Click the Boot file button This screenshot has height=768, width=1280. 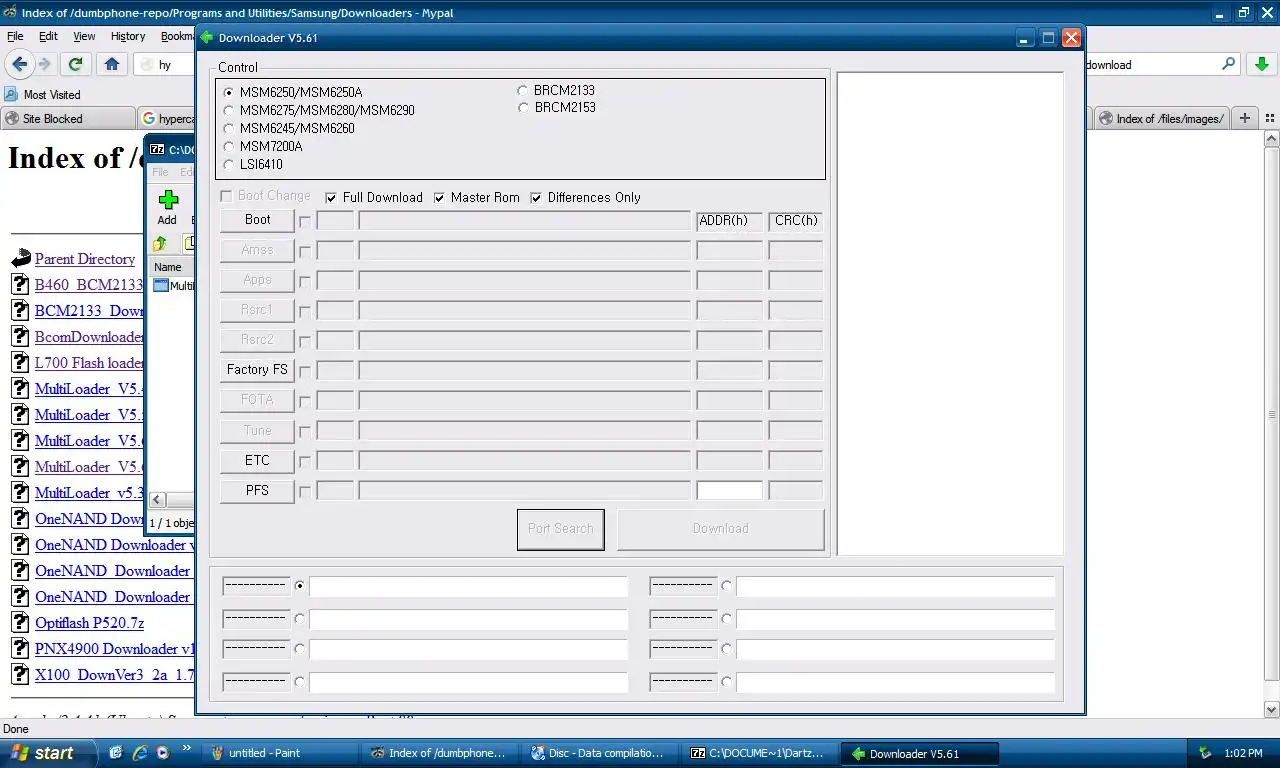pos(257,220)
